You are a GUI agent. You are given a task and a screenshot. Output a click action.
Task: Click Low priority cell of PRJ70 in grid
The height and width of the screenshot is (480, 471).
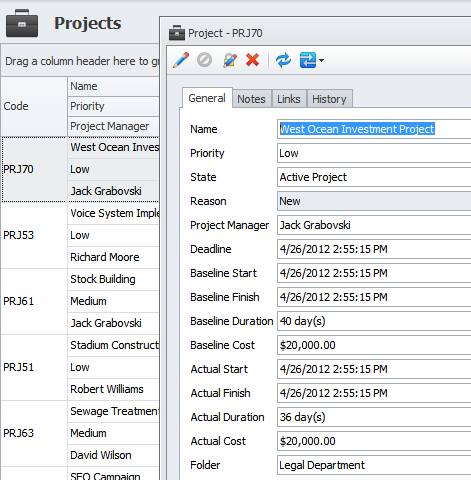pyautogui.click(x=113, y=169)
